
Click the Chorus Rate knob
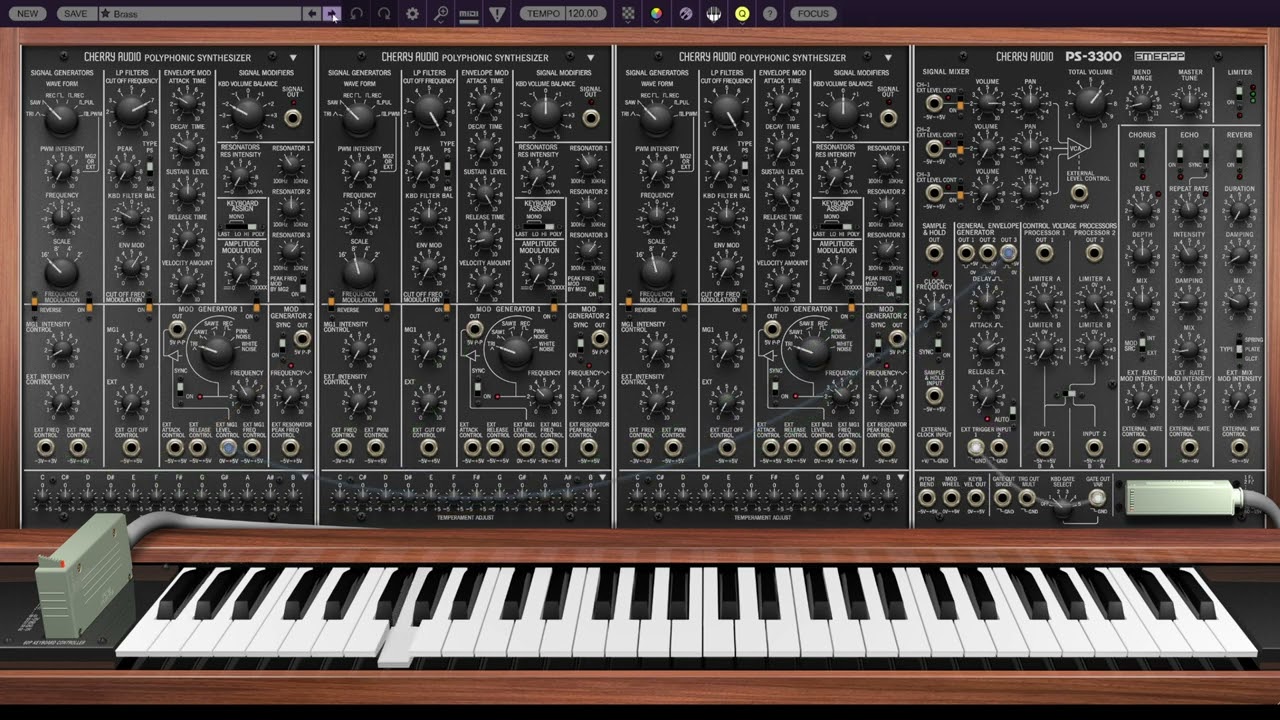(1142, 209)
